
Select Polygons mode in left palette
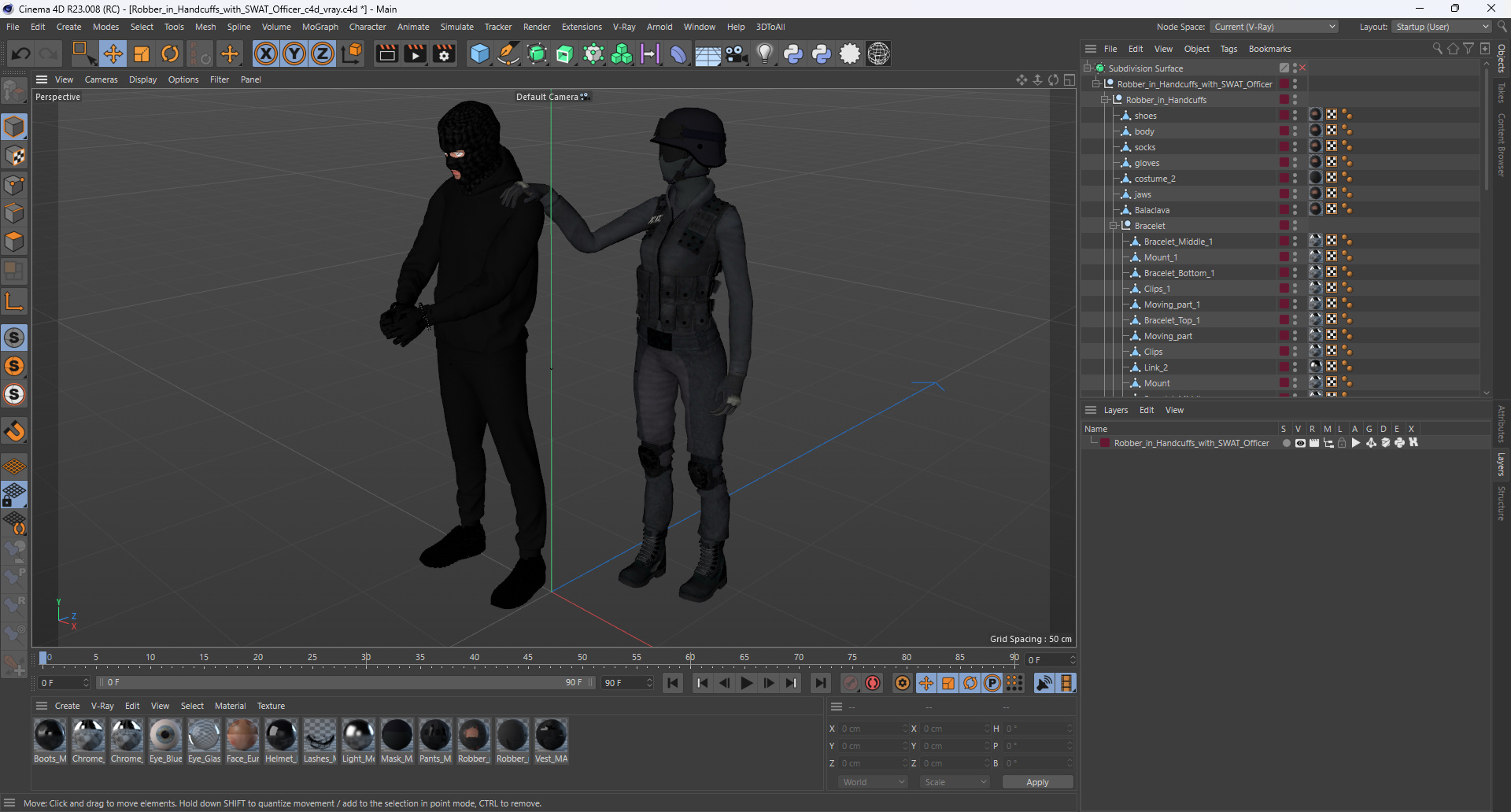coord(14,242)
